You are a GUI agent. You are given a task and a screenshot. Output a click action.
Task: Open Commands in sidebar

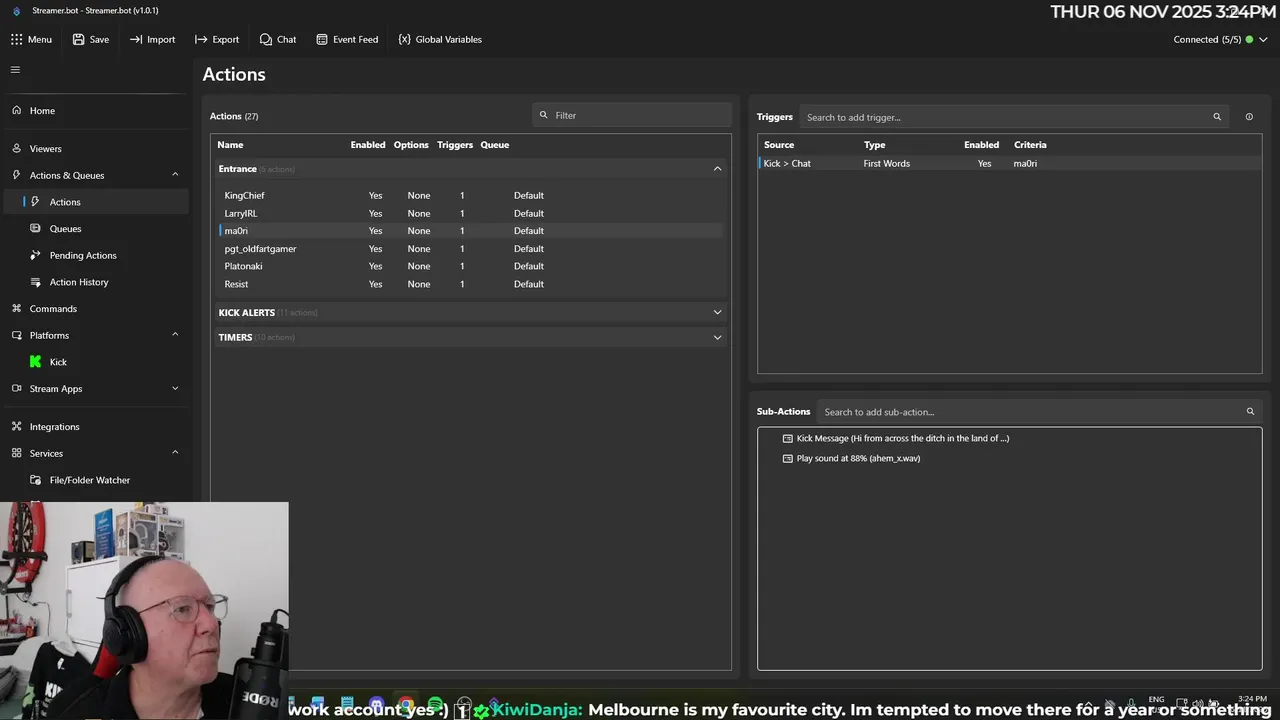[x=53, y=309]
